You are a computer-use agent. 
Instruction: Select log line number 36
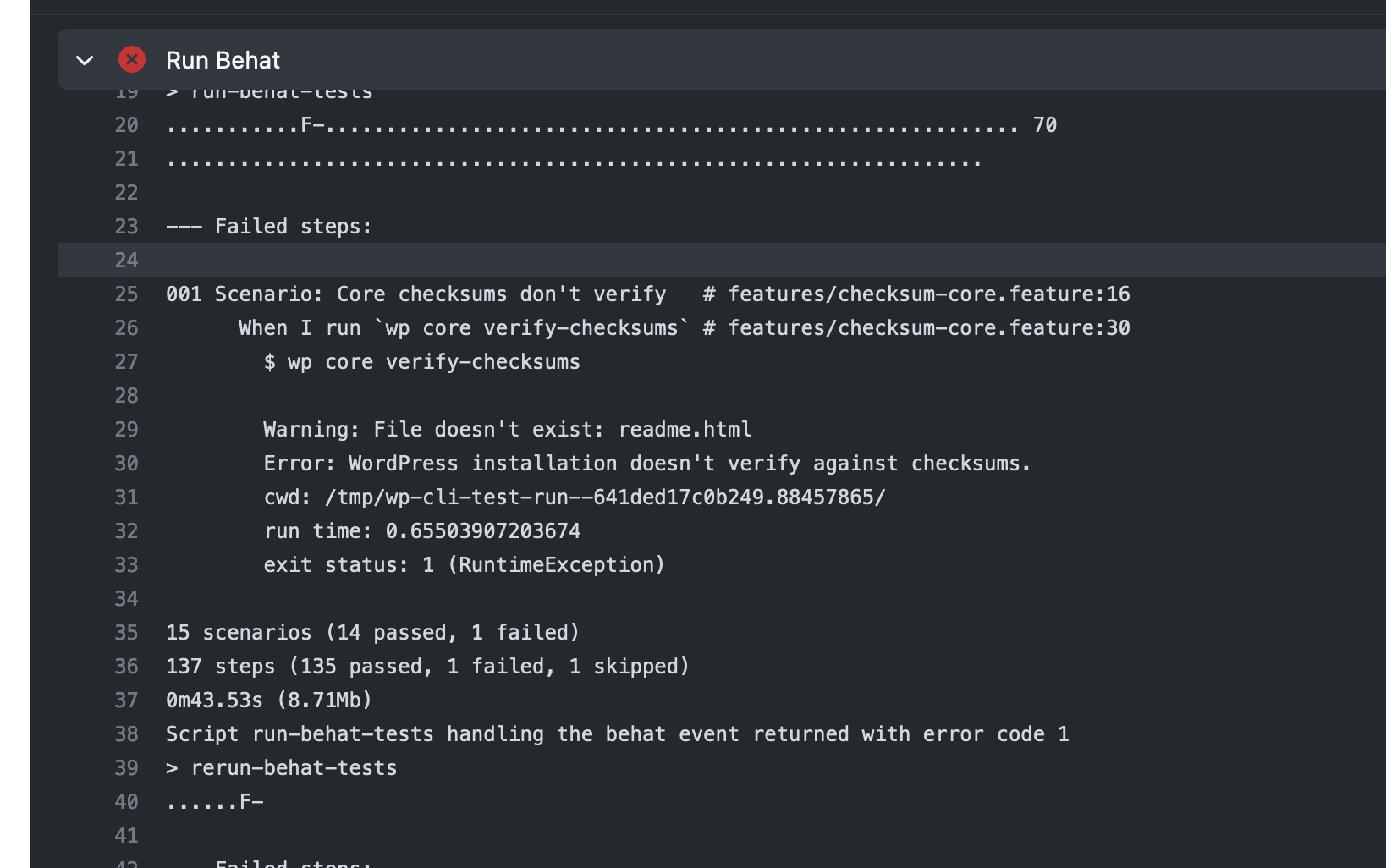(x=127, y=667)
